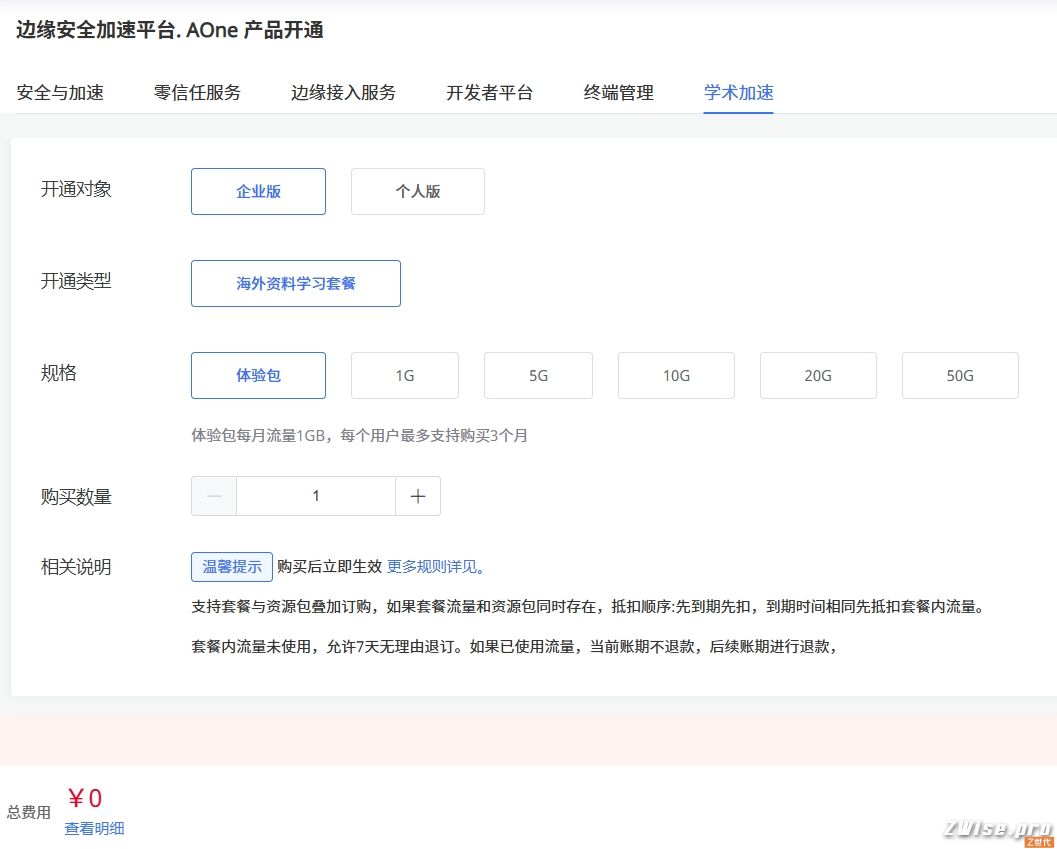1057x849 pixels.
Task: Select the 1G specification
Action: pyautogui.click(x=404, y=376)
